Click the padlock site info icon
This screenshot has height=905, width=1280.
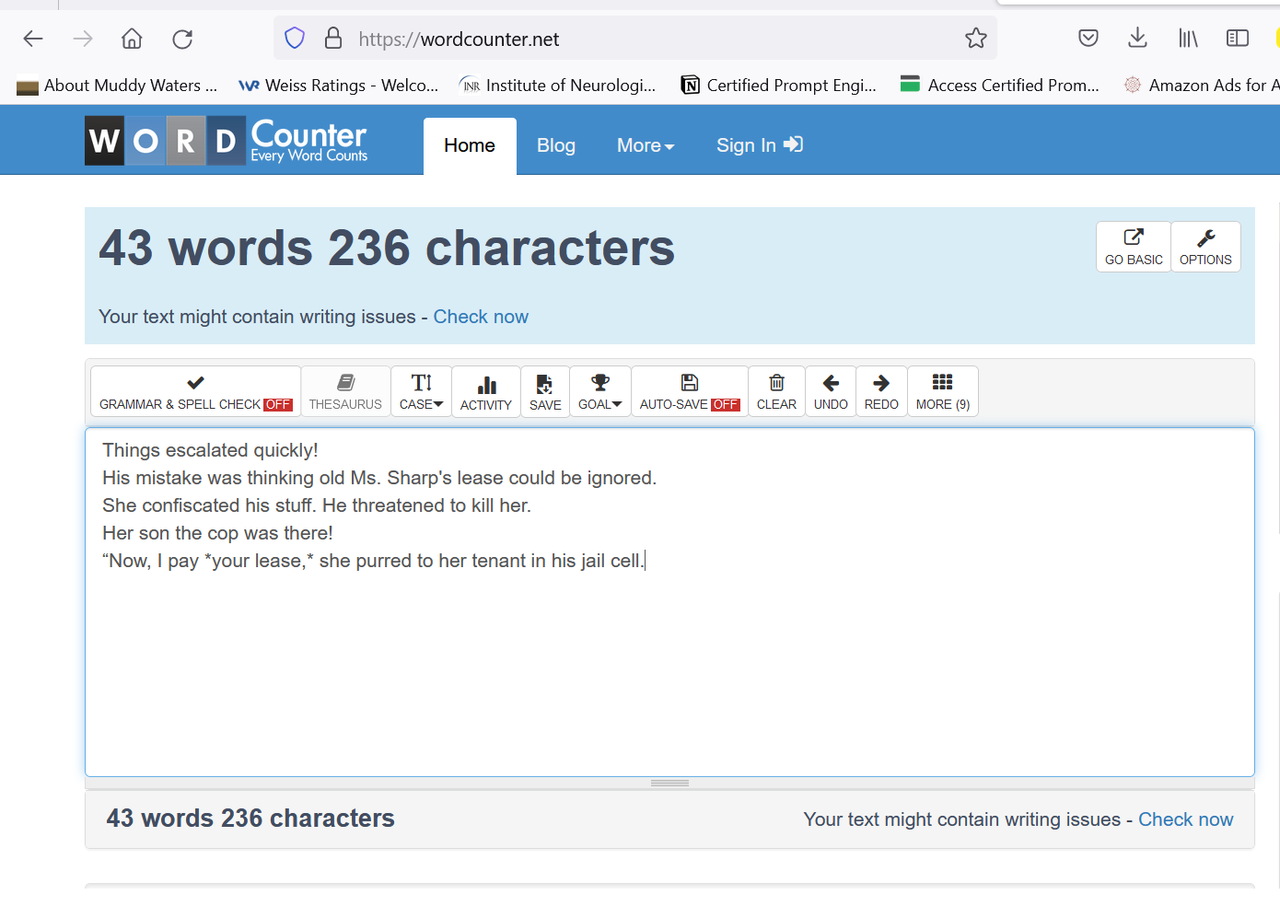pos(334,39)
